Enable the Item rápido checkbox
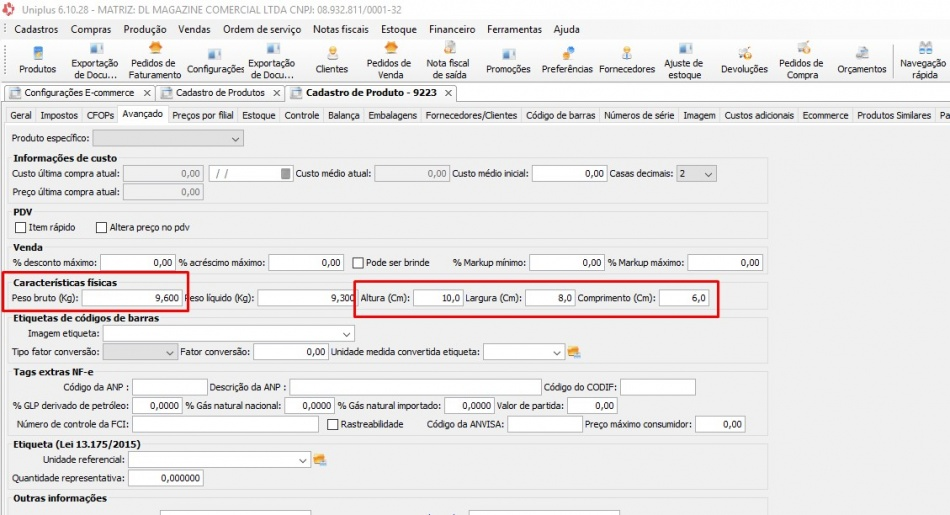950x515 pixels. (21, 227)
